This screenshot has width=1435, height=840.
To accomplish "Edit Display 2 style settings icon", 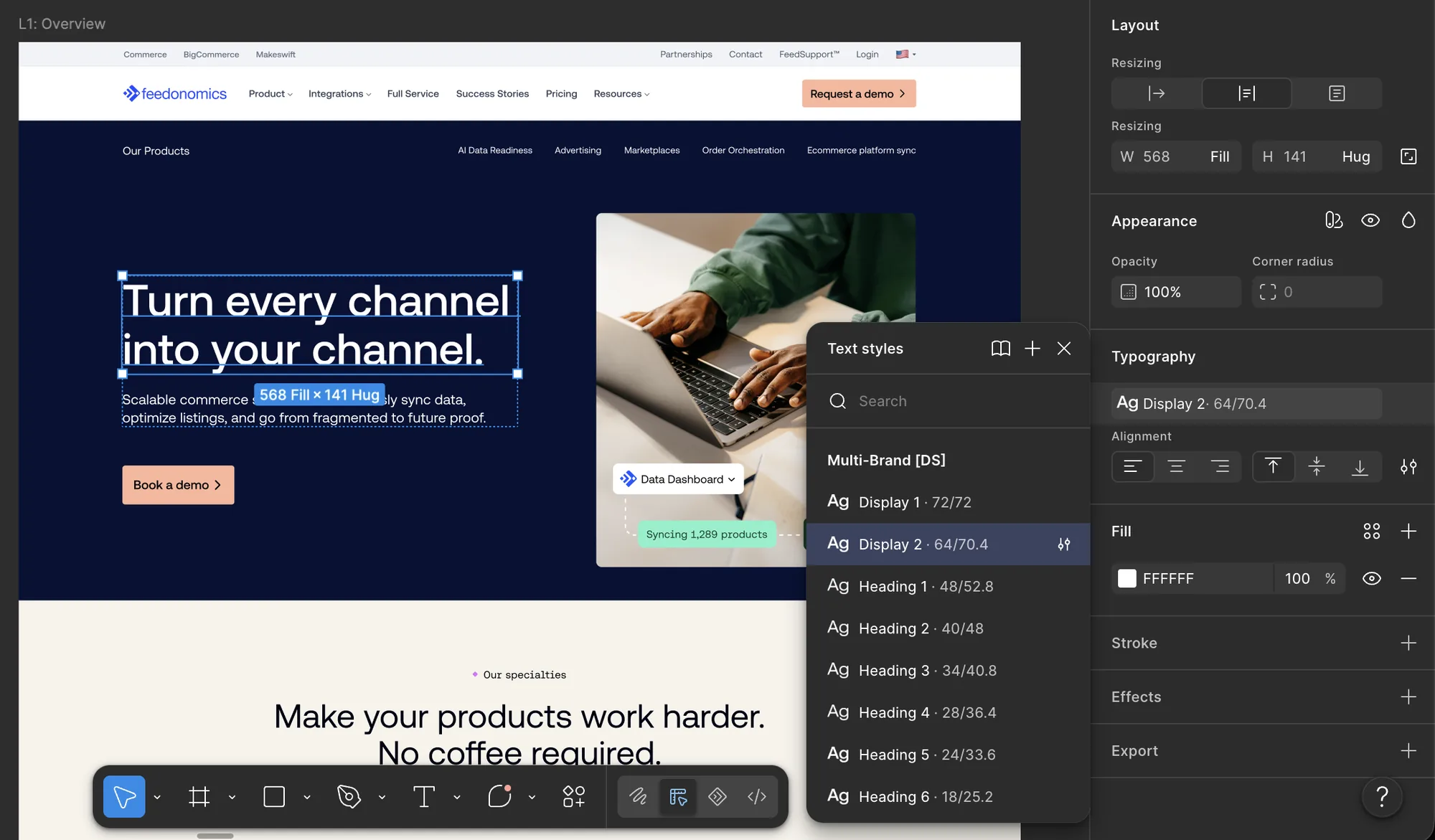I will tap(1064, 544).
